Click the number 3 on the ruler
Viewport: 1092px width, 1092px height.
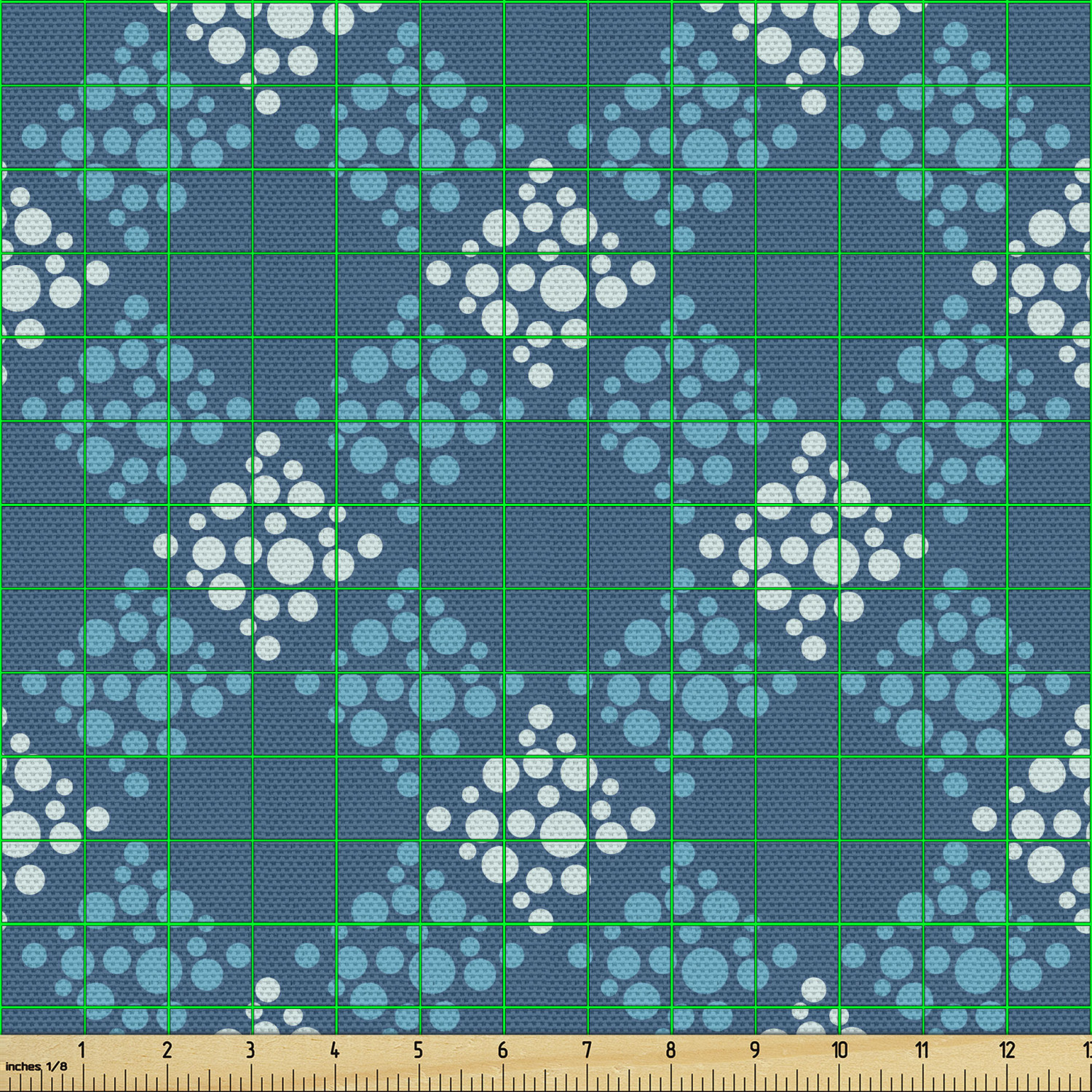click(250, 1050)
